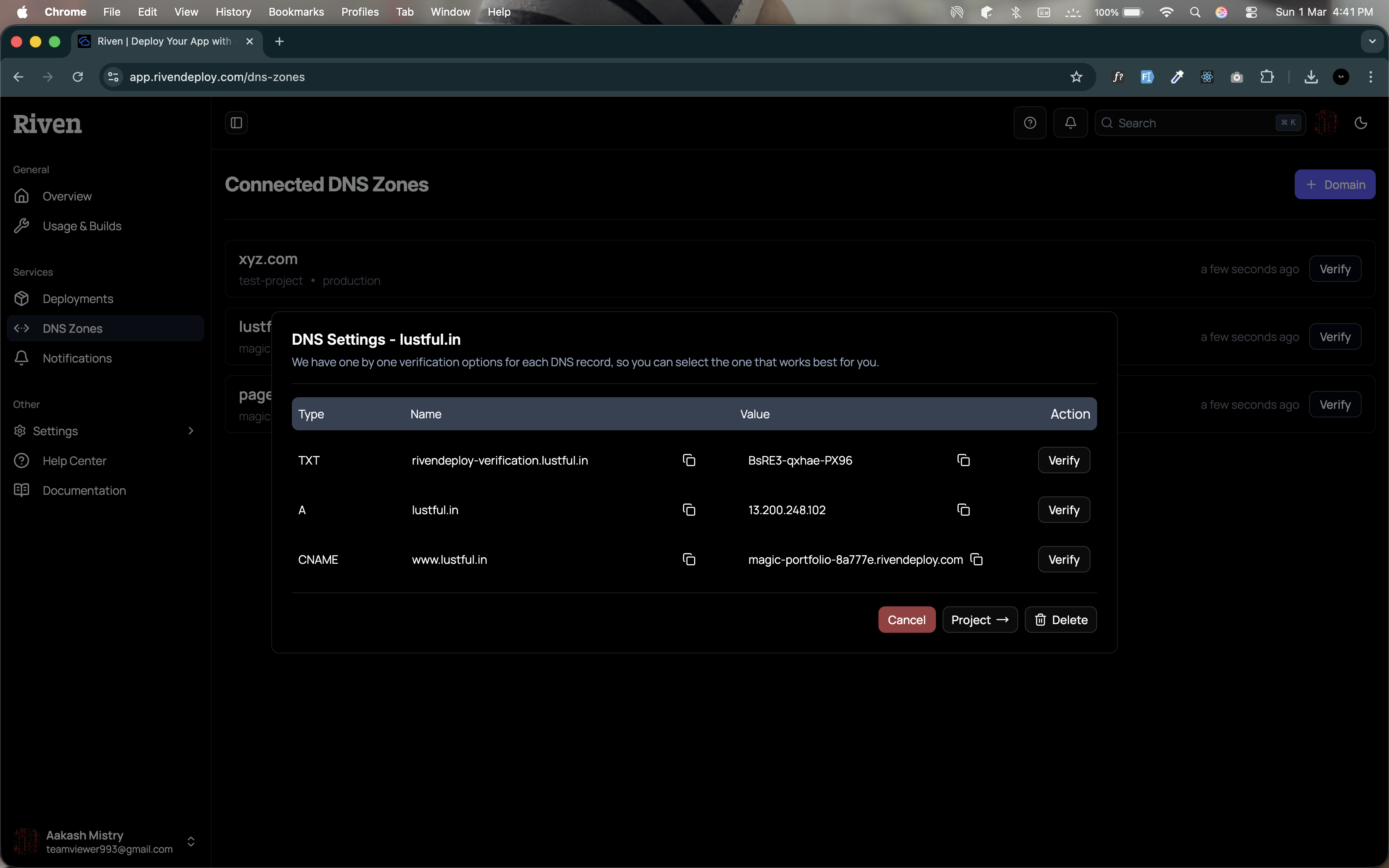Viewport: 1389px width, 868px height.
Task: Open the Chrome tab search dropdown
Action: [1372, 41]
